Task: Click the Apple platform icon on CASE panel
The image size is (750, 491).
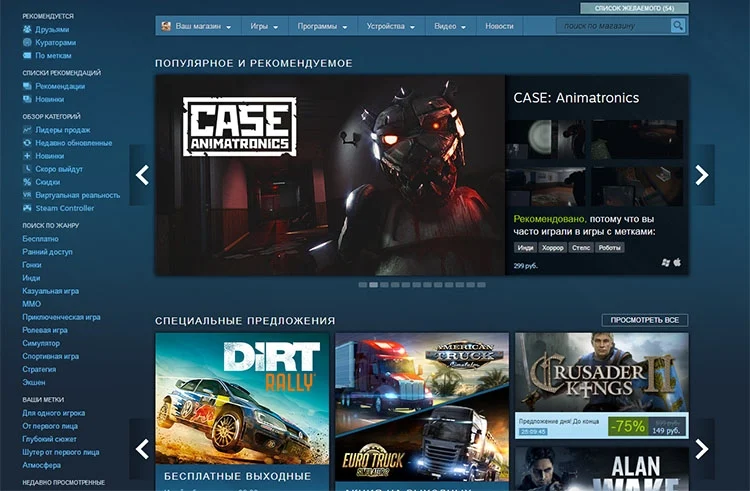Action: pyautogui.click(x=677, y=262)
